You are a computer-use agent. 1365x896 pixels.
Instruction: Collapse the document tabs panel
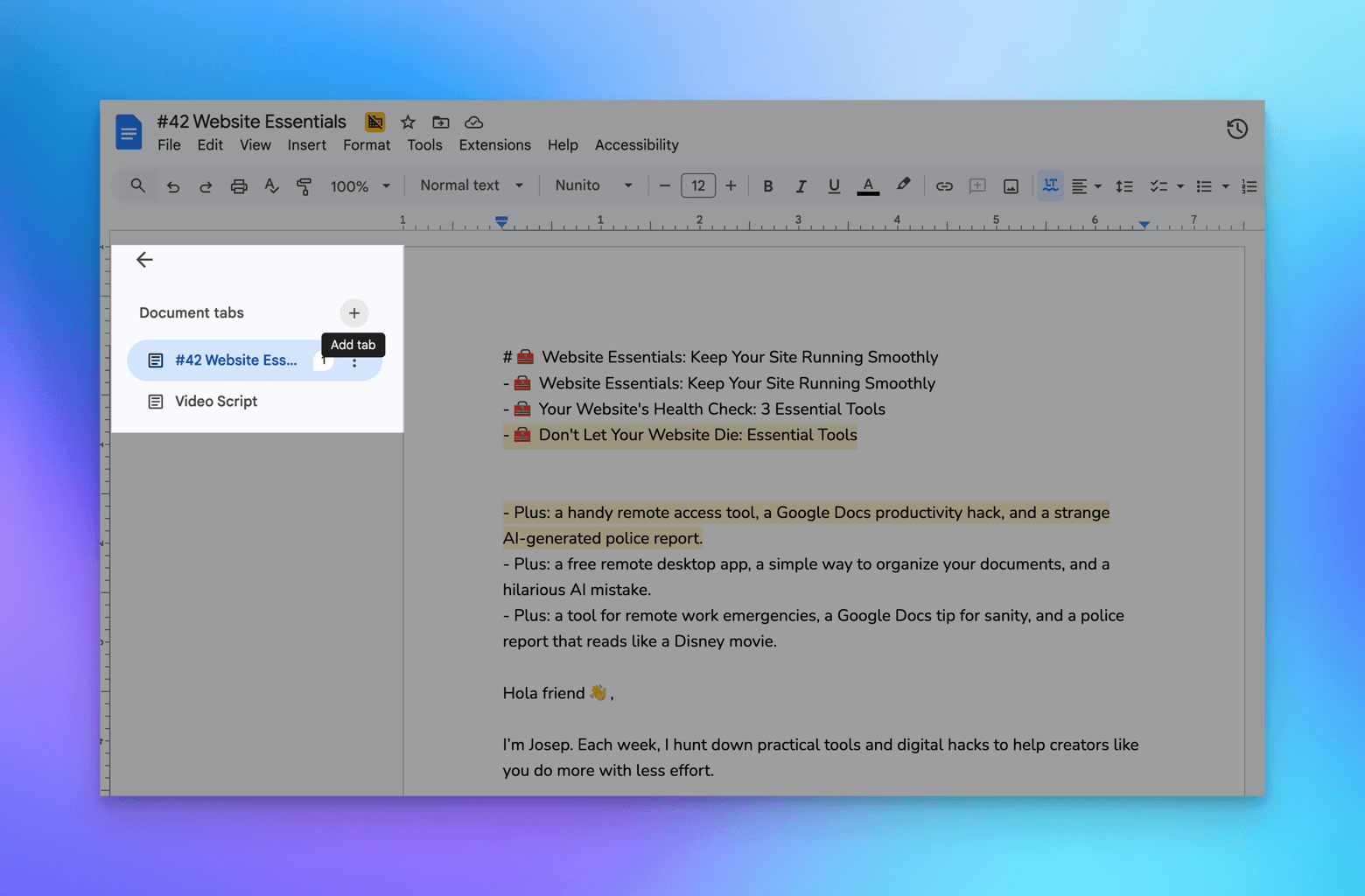point(144,259)
